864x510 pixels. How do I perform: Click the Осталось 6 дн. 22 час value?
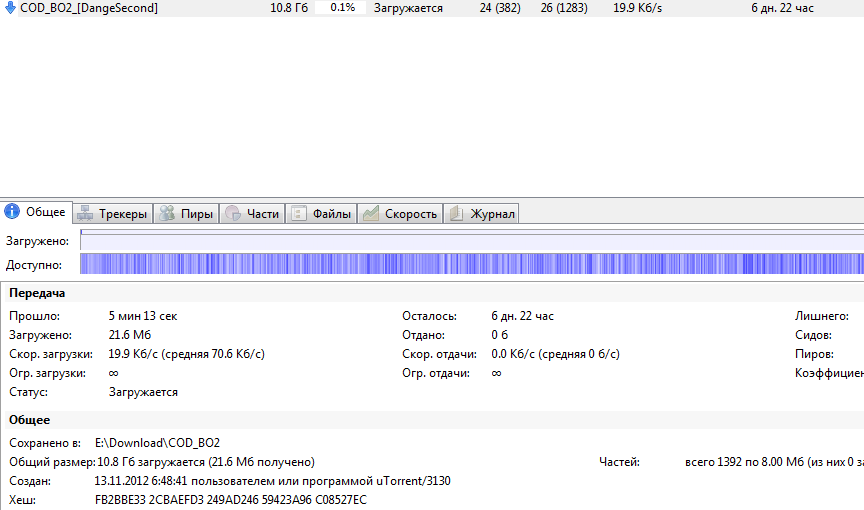point(522,316)
